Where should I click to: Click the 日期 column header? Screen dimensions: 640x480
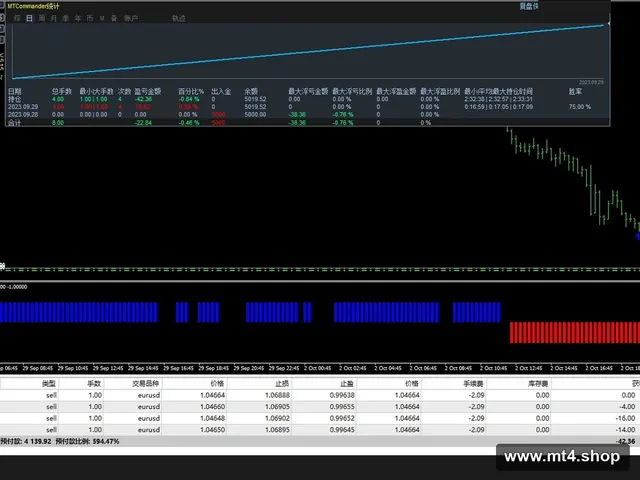[x=15, y=91]
